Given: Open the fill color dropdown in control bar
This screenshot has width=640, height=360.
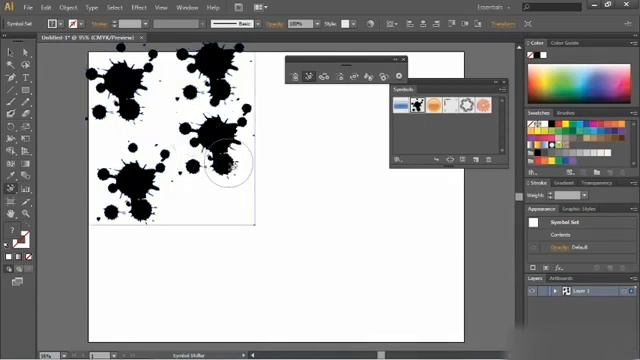Looking at the screenshot, I should (60, 24).
